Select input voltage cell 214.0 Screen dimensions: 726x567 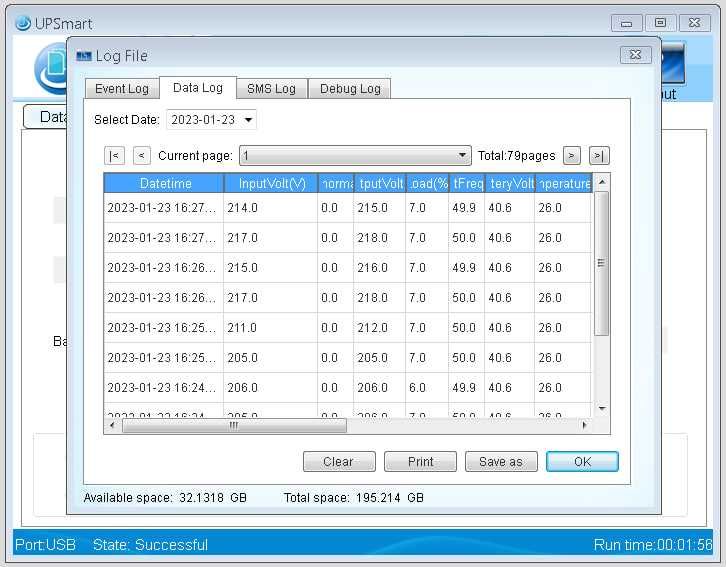pos(270,208)
